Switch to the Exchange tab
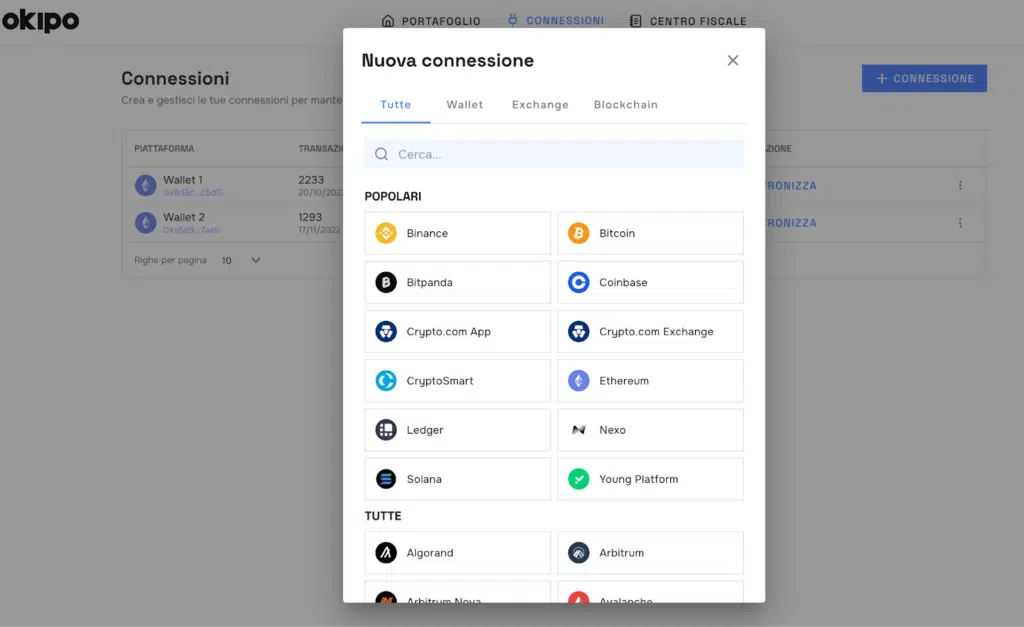1024x627 pixels. (x=540, y=105)
